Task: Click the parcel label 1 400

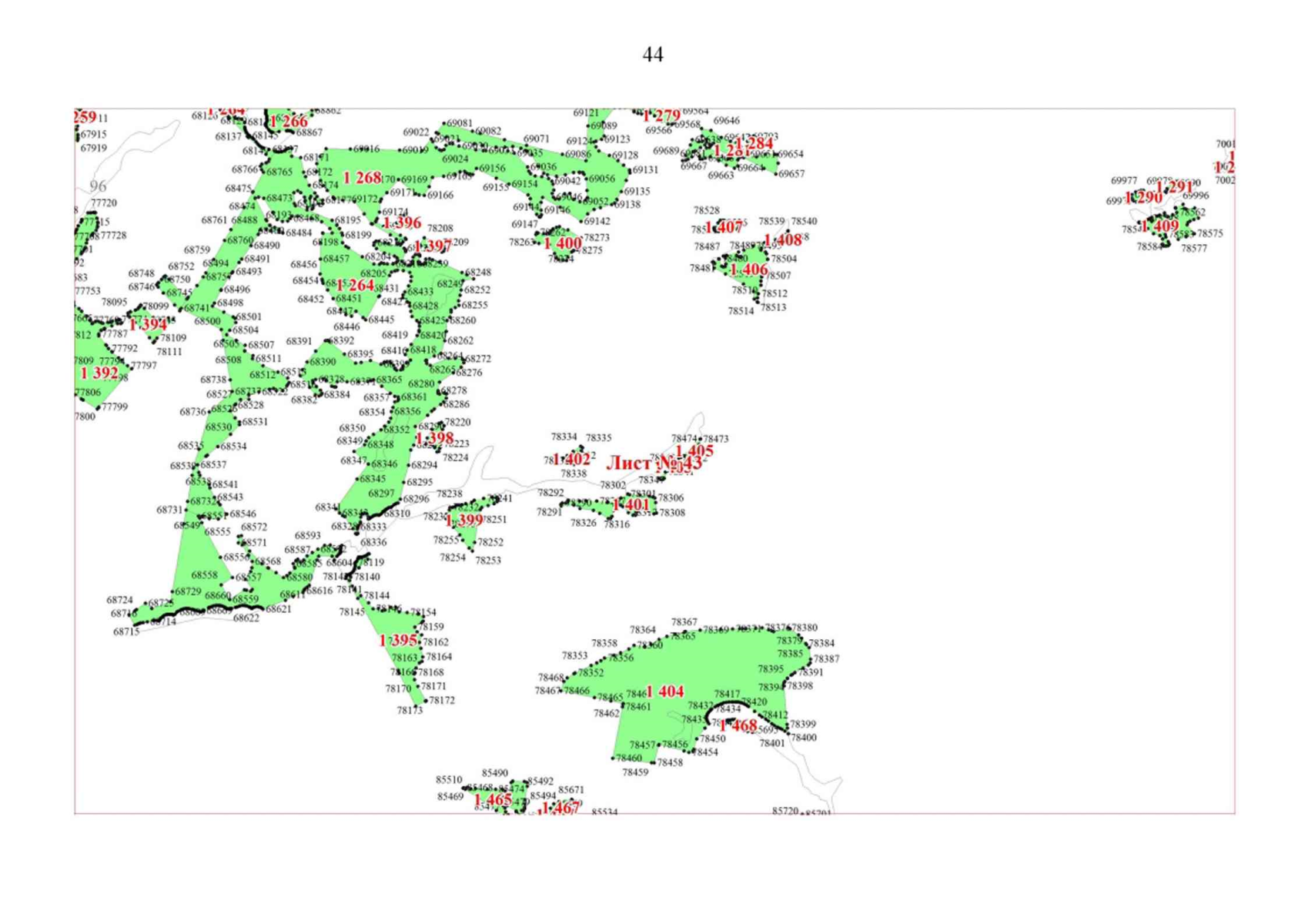Action: (562, 244)
